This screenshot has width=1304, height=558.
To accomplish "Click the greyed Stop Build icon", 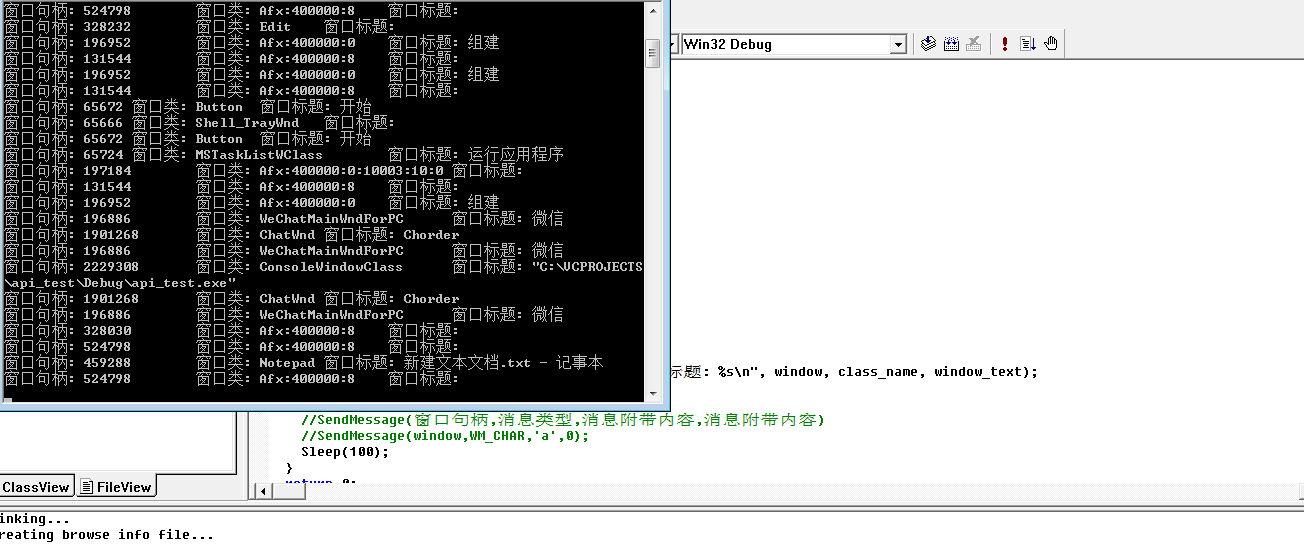I will (x=973, y=44).
